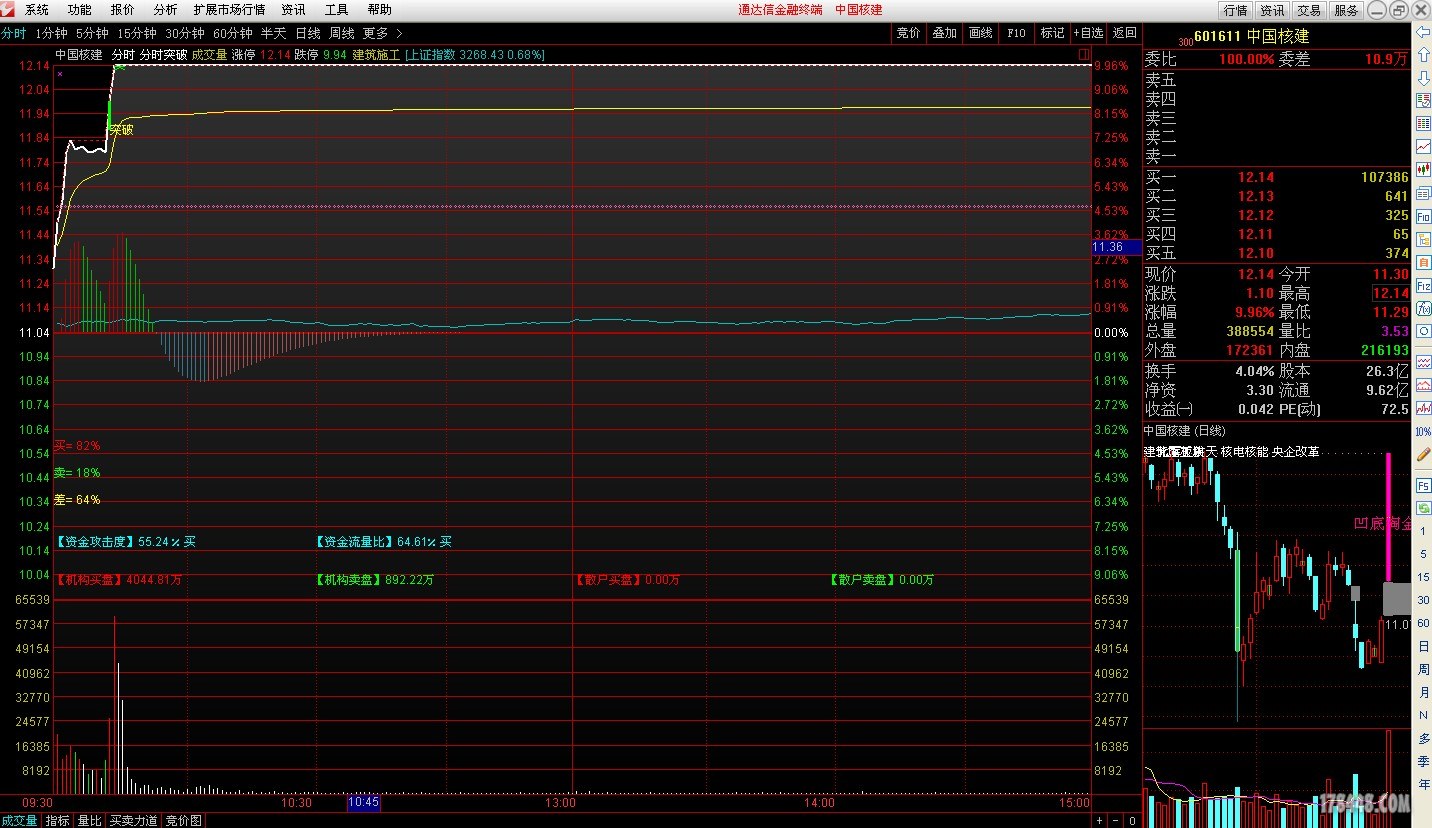Click the 画线 draw line button
The width and height of the screenshot is (1432, 828).
(x=980, y=33)
